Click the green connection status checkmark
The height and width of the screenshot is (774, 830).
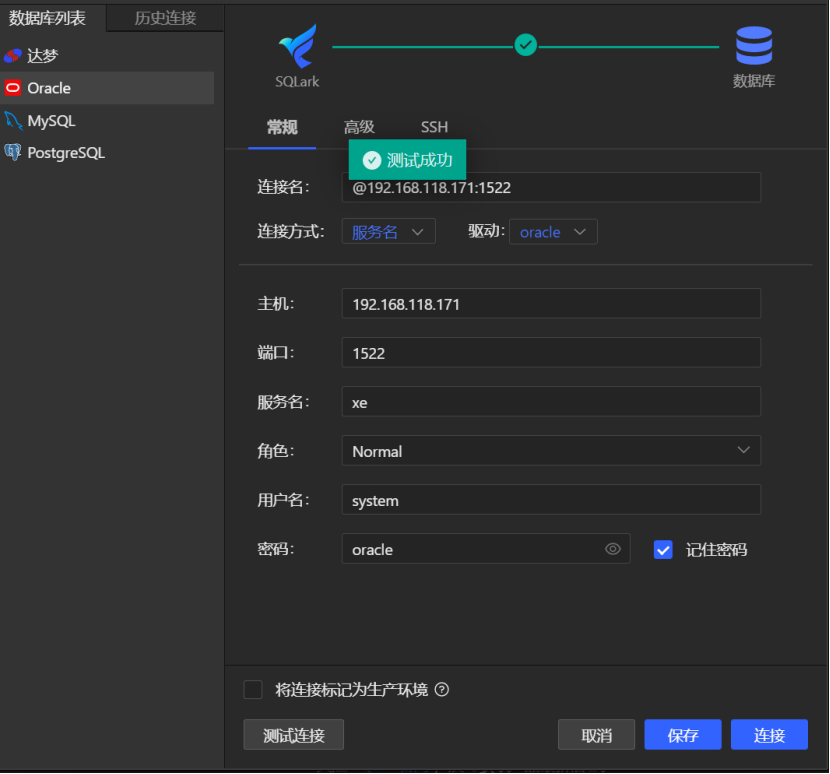click(x=526, y=45)
